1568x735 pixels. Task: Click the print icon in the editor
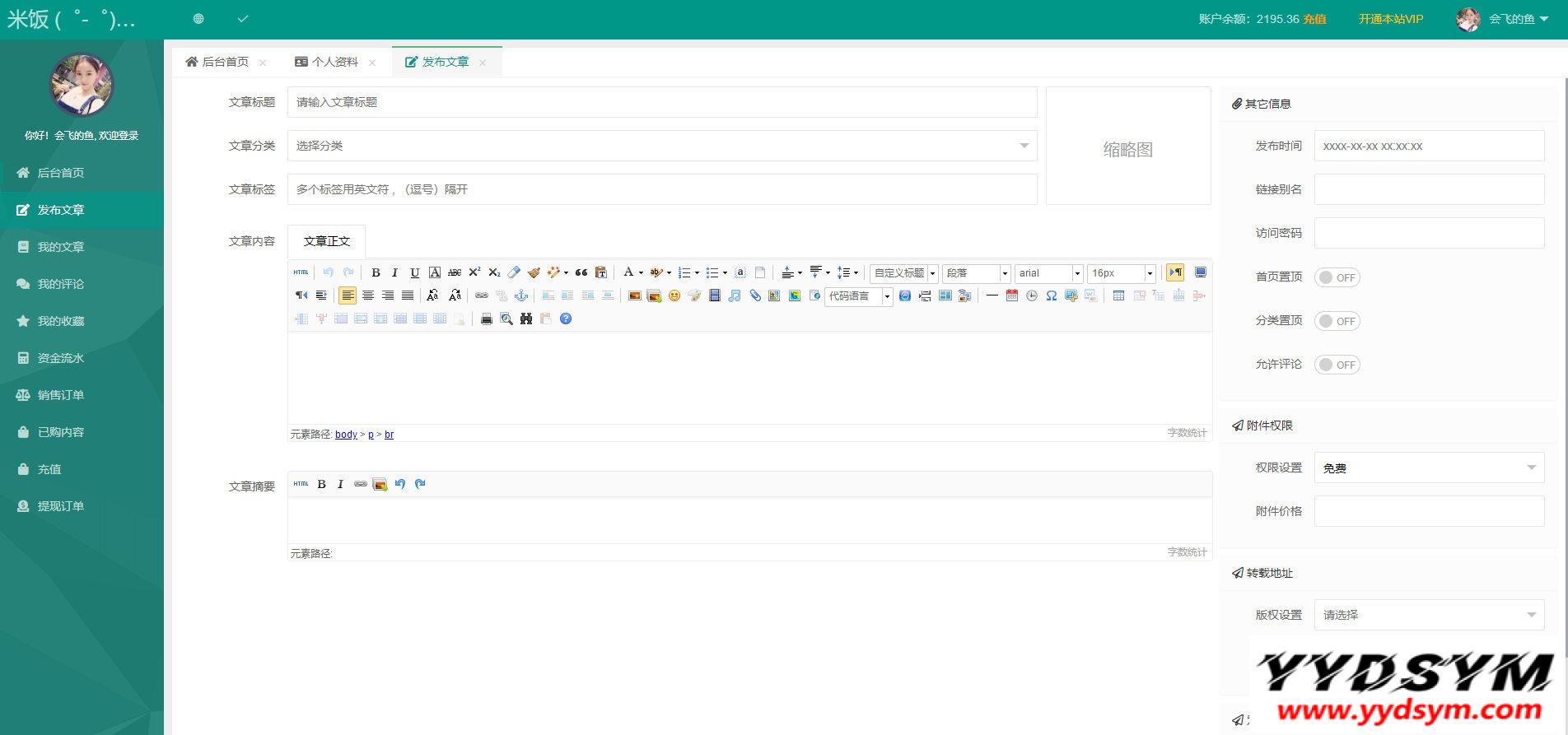point(487,319)
